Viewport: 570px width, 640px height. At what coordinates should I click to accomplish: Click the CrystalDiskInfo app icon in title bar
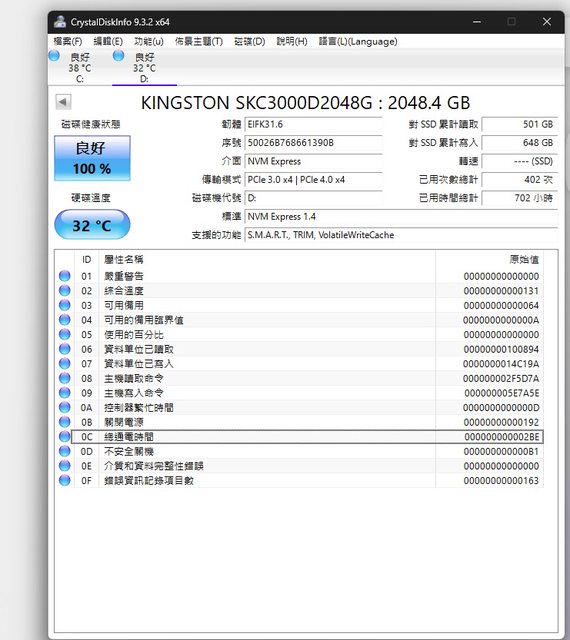(60, 22)
